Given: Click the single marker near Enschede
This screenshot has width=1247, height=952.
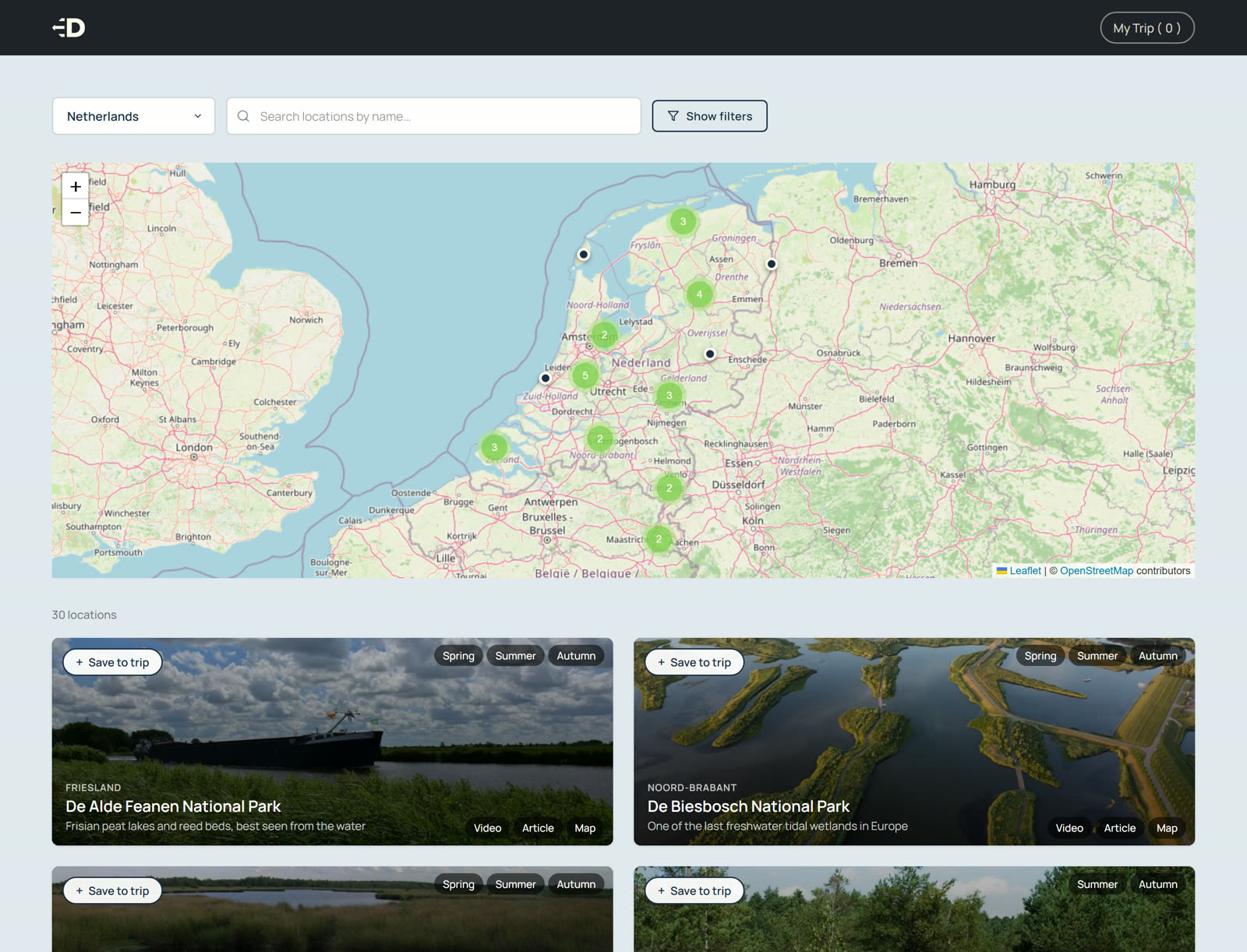Looking at the screenshot, I should tap(710, 354).
